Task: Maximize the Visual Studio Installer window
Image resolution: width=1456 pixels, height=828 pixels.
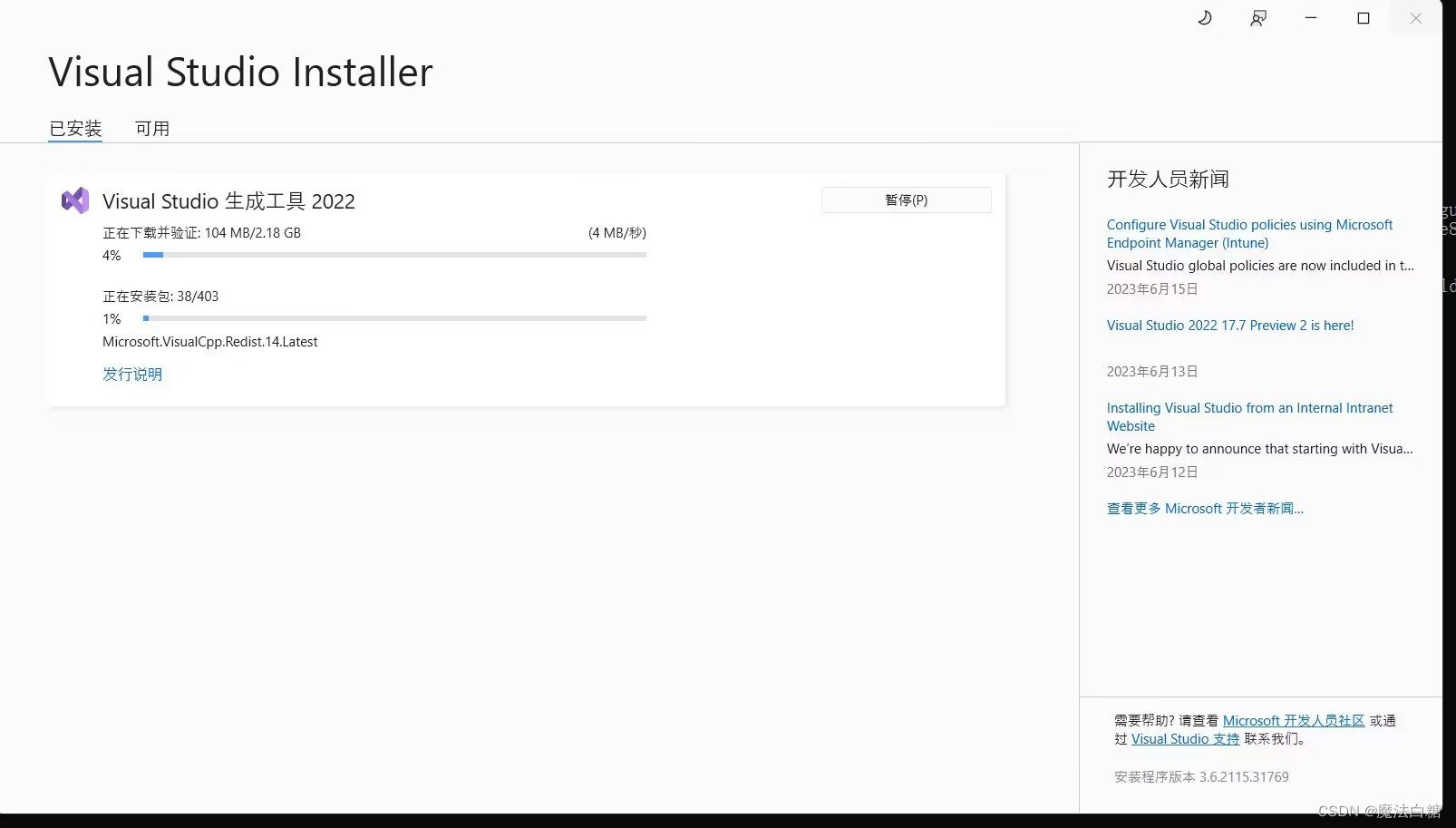Action: coord(1363,17)
